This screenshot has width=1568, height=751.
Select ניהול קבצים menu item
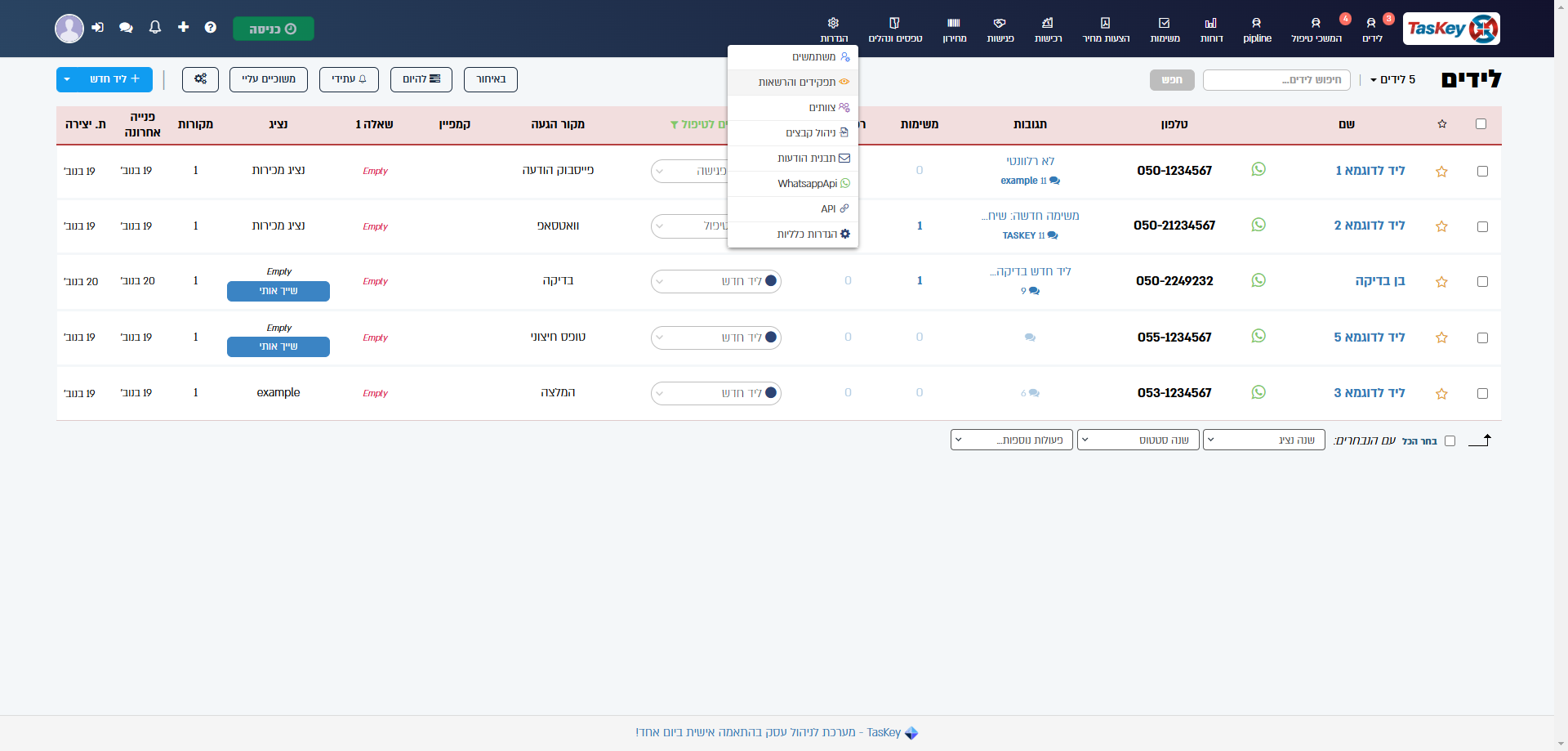pos(792,133)
